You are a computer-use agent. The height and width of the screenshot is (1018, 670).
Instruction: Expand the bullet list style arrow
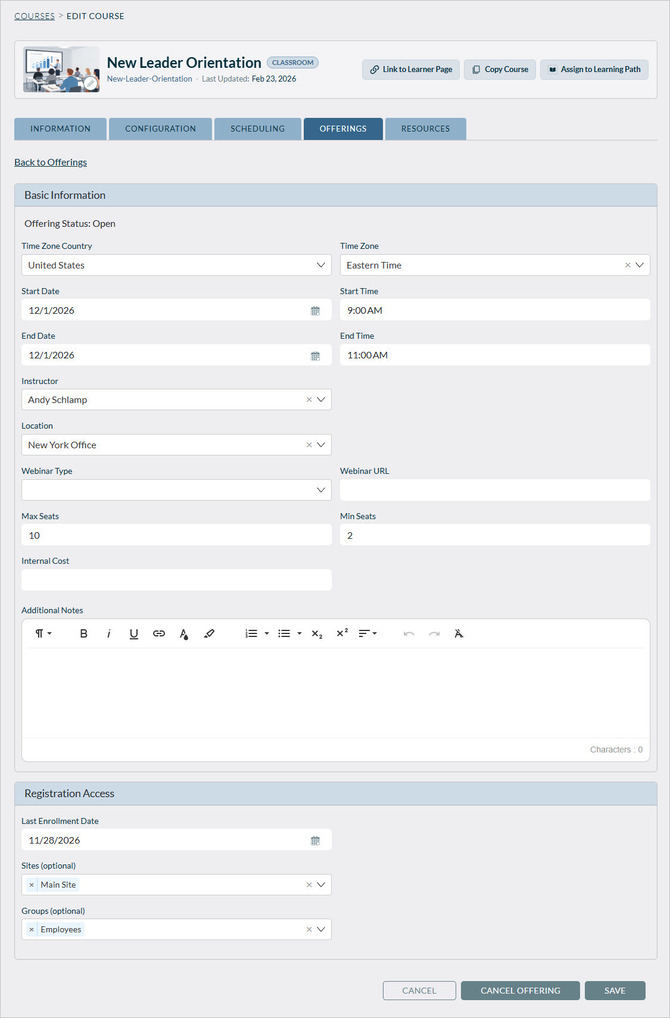point(299,634)
